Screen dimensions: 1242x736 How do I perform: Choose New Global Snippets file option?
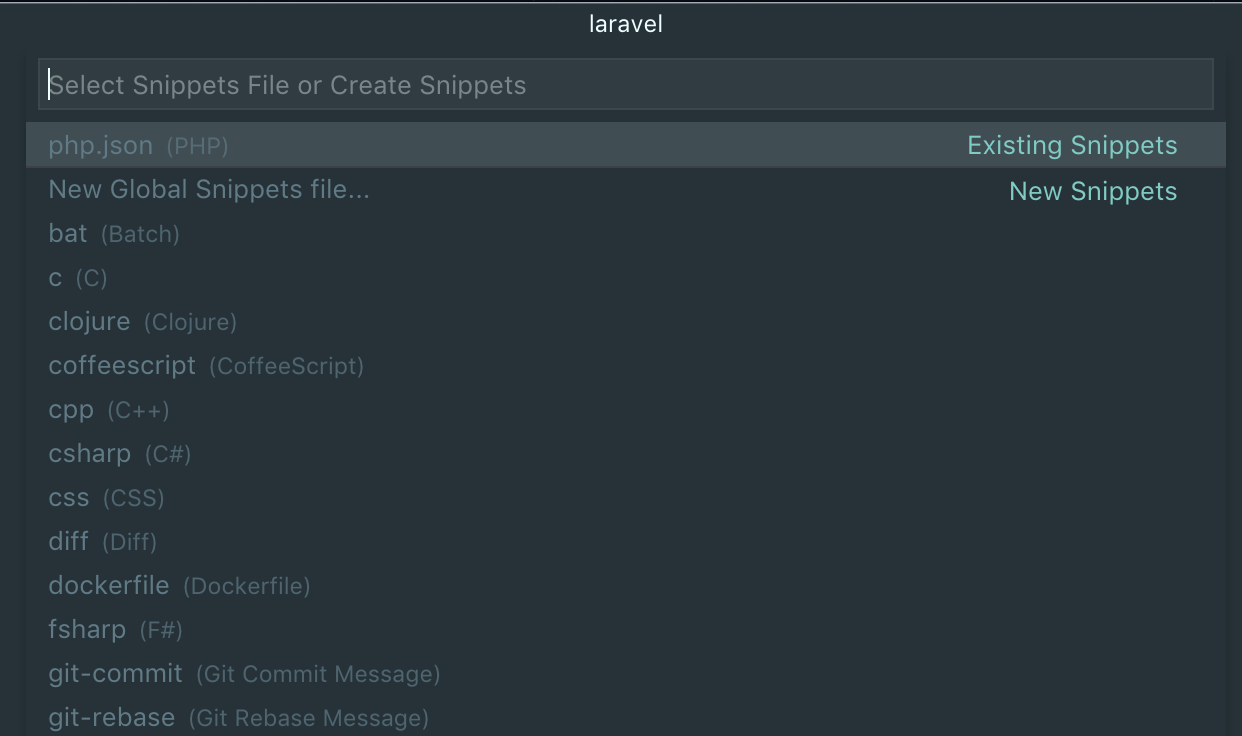coord(209,190)
